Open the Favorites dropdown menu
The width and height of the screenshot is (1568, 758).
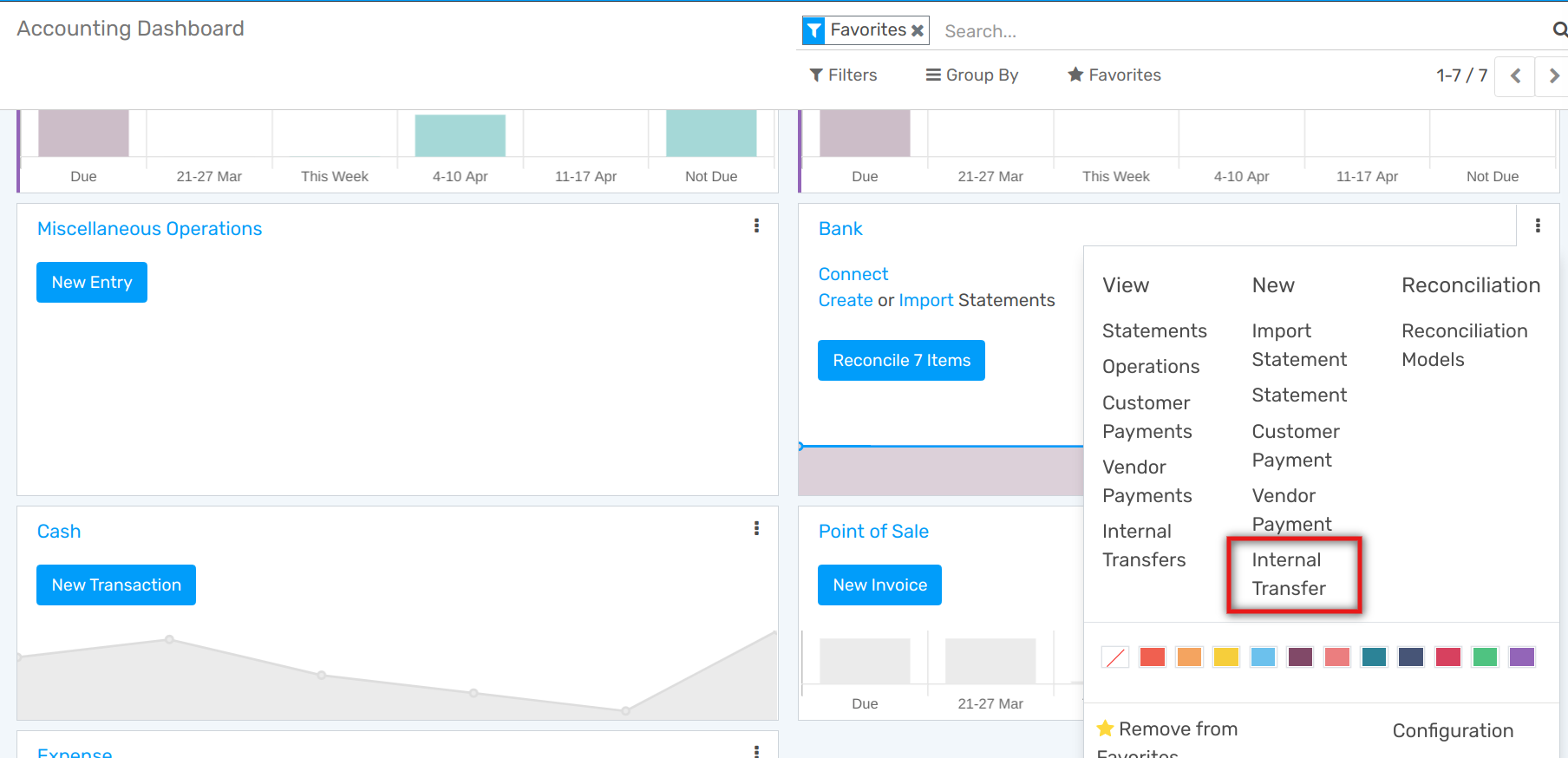click(1114, 75)
